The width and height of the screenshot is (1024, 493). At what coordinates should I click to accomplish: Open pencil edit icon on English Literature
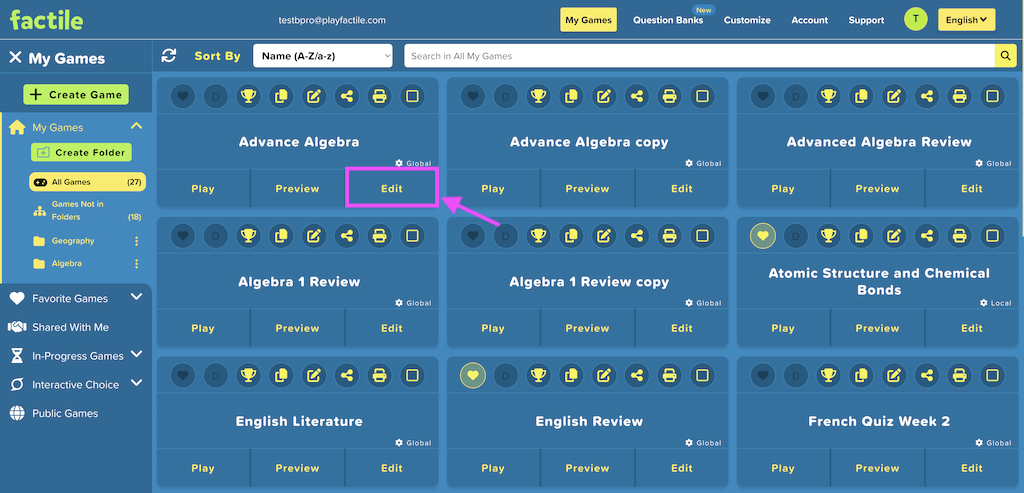[314, 375]
